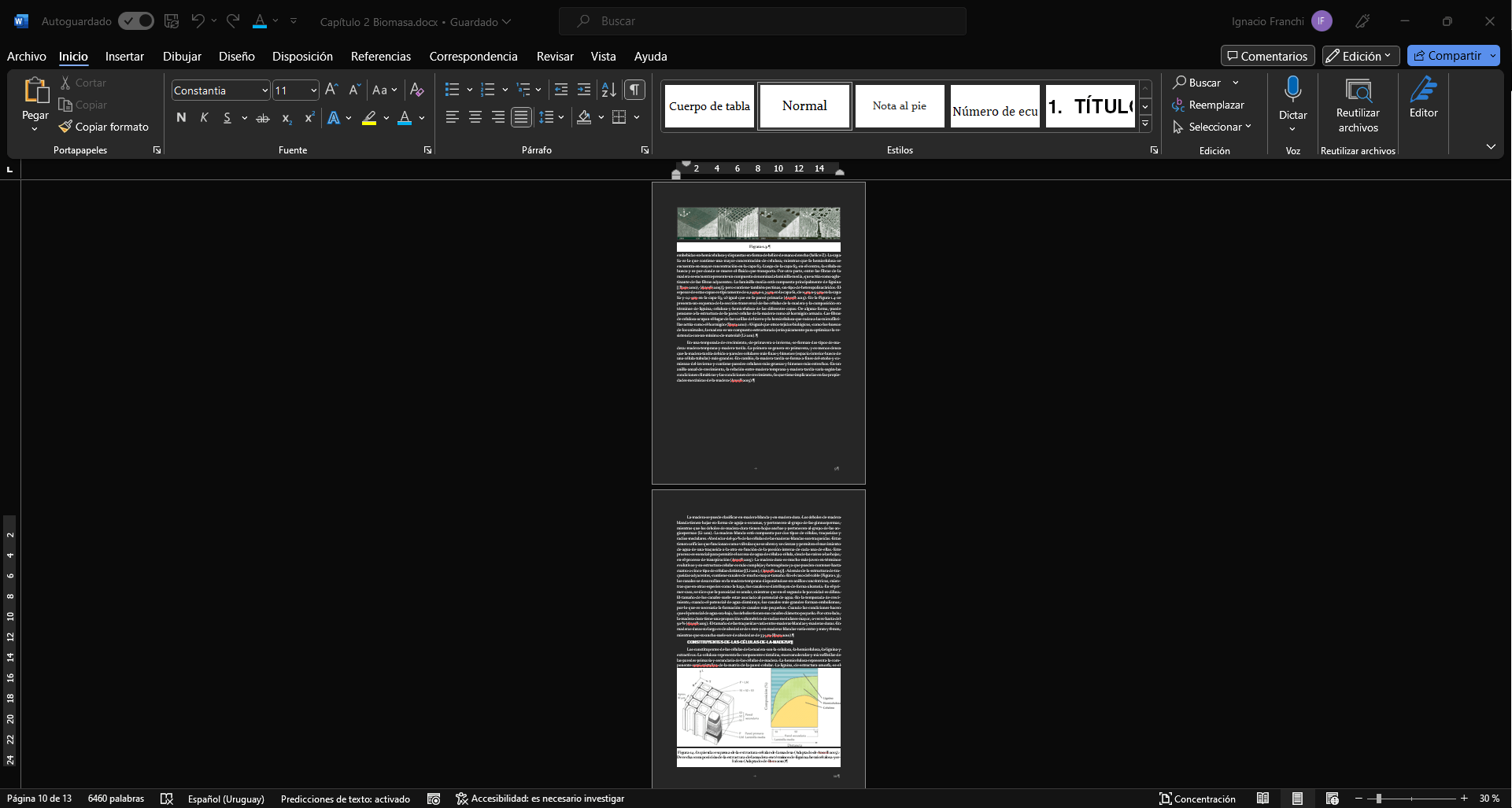Click the 6460 palabras word count

point(116,799)
